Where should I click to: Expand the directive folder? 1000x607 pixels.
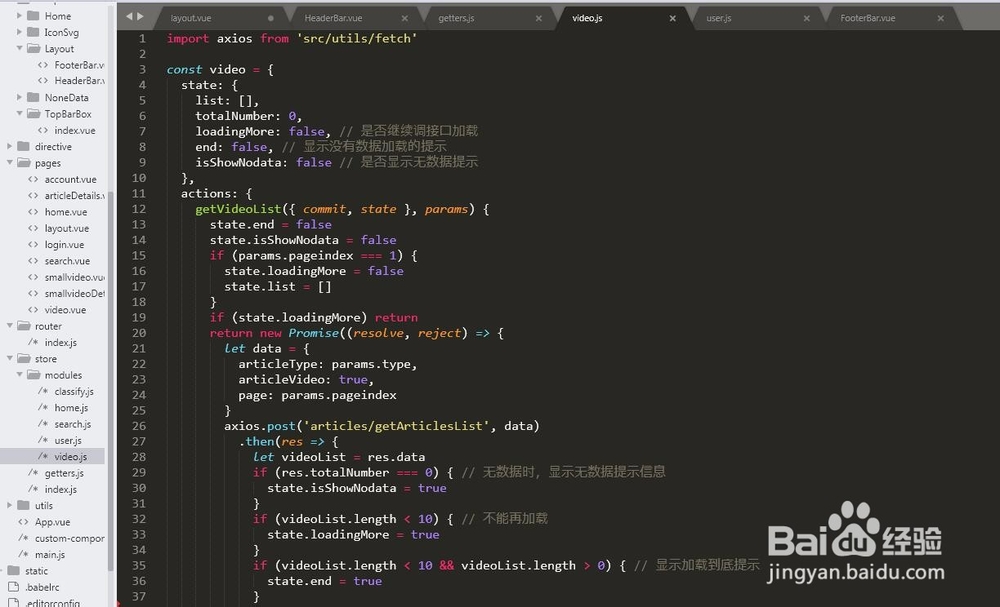pos(10,147)
